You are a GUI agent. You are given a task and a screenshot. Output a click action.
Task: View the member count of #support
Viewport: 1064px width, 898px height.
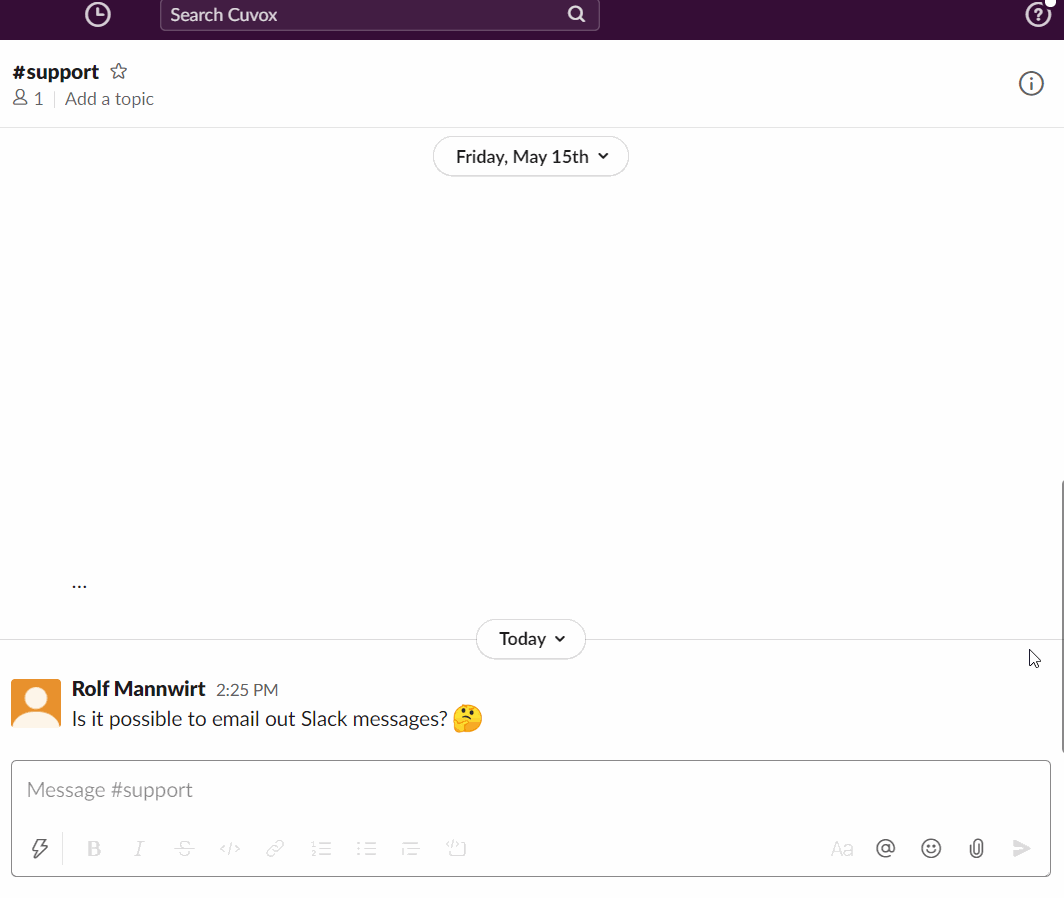pyautogui.click(x=28, y=98)
